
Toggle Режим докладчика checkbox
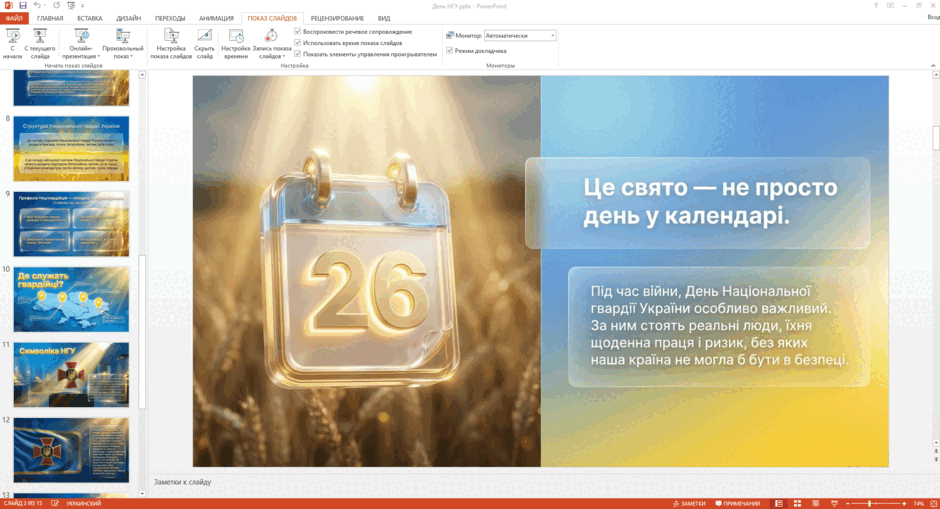[450, 51]
